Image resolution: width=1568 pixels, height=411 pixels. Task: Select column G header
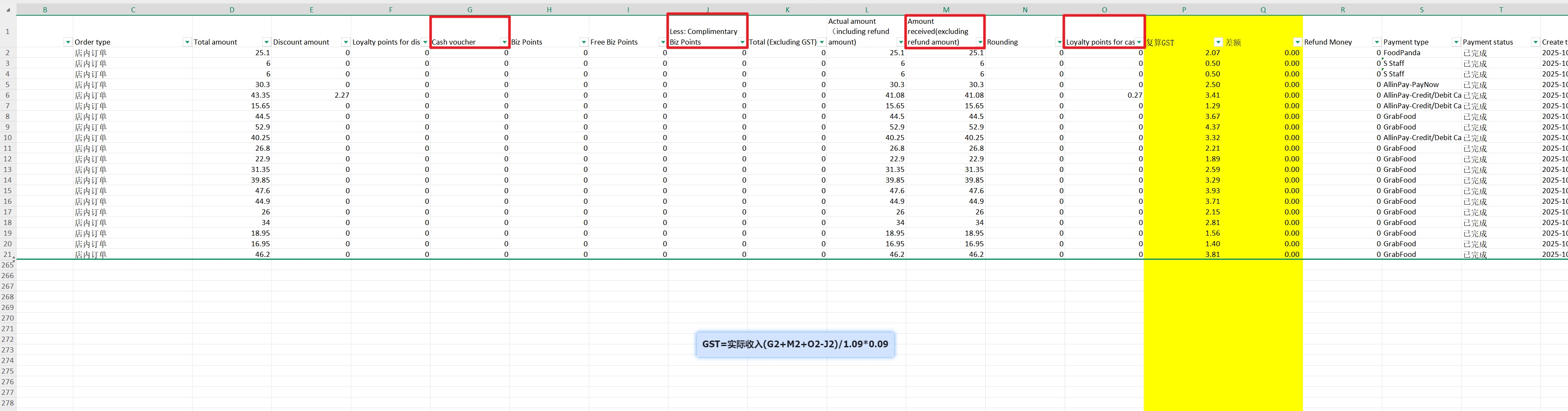tap(470, 10)
